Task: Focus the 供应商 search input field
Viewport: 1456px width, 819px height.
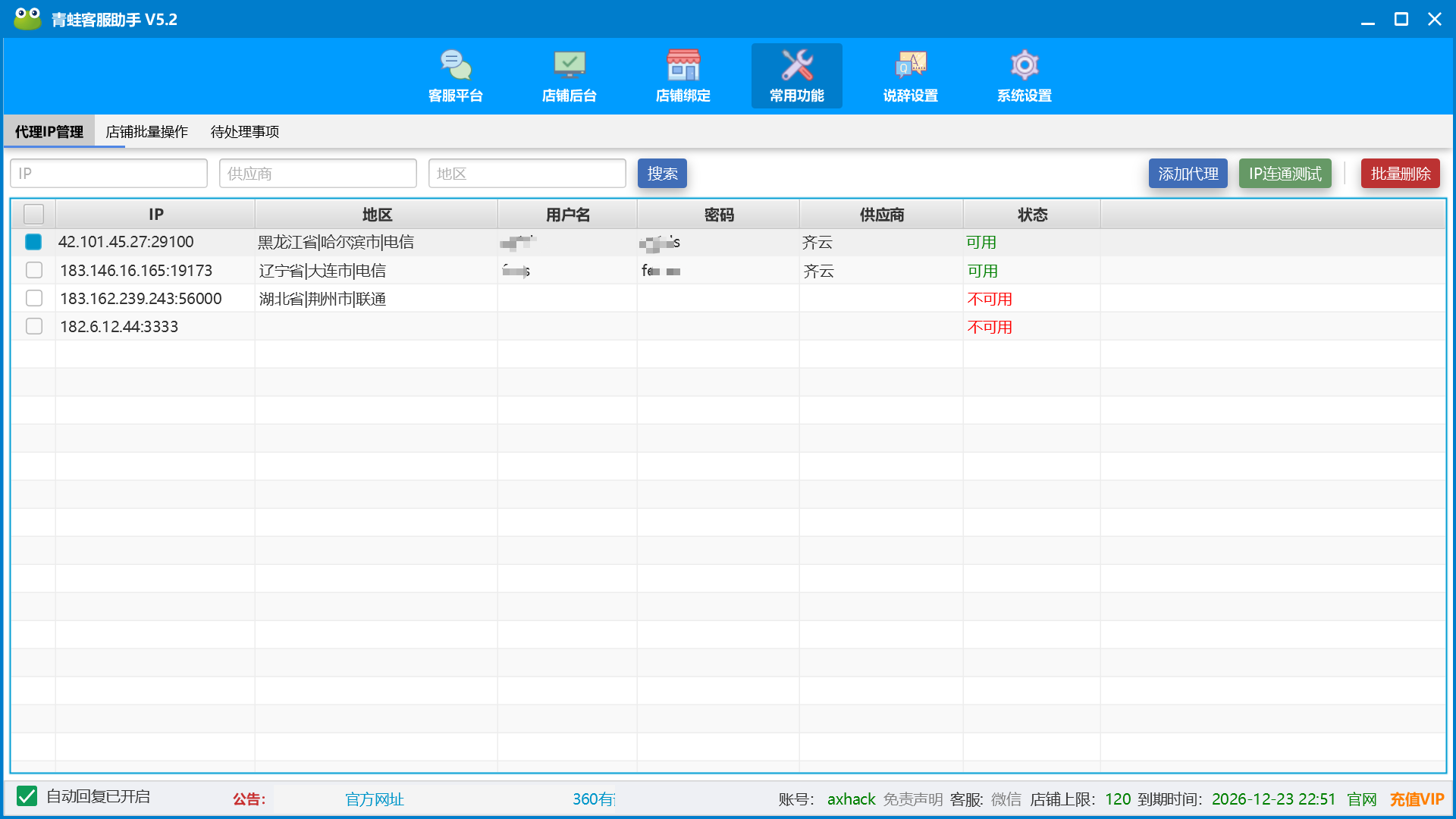Action: 318,174
